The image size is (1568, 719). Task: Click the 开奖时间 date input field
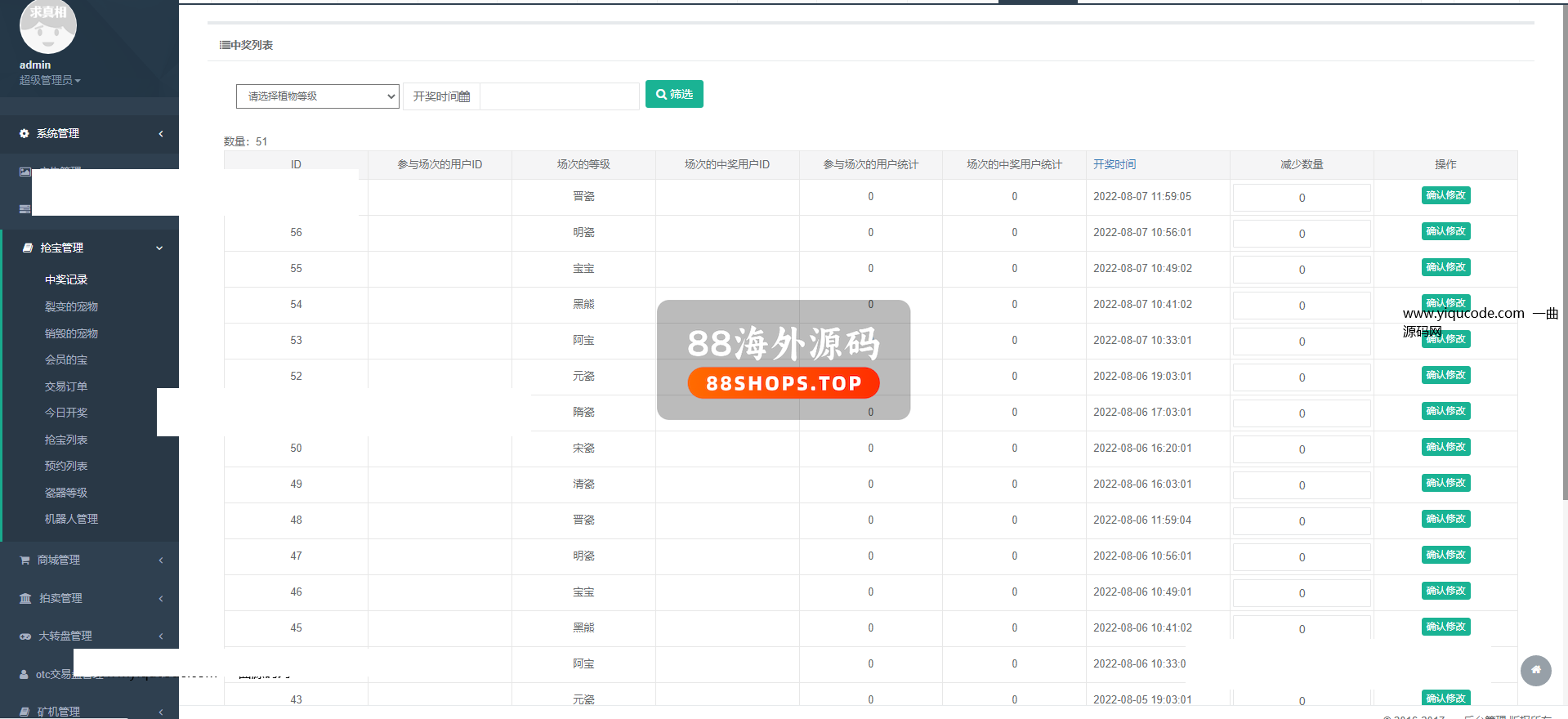(x=559, y=96)
